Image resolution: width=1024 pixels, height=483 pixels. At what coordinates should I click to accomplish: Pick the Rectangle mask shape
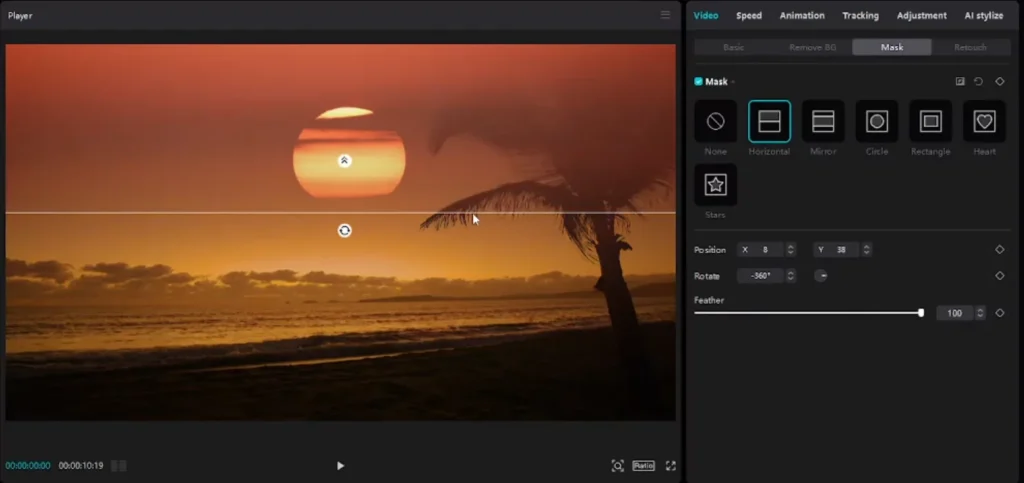[930, 121]
